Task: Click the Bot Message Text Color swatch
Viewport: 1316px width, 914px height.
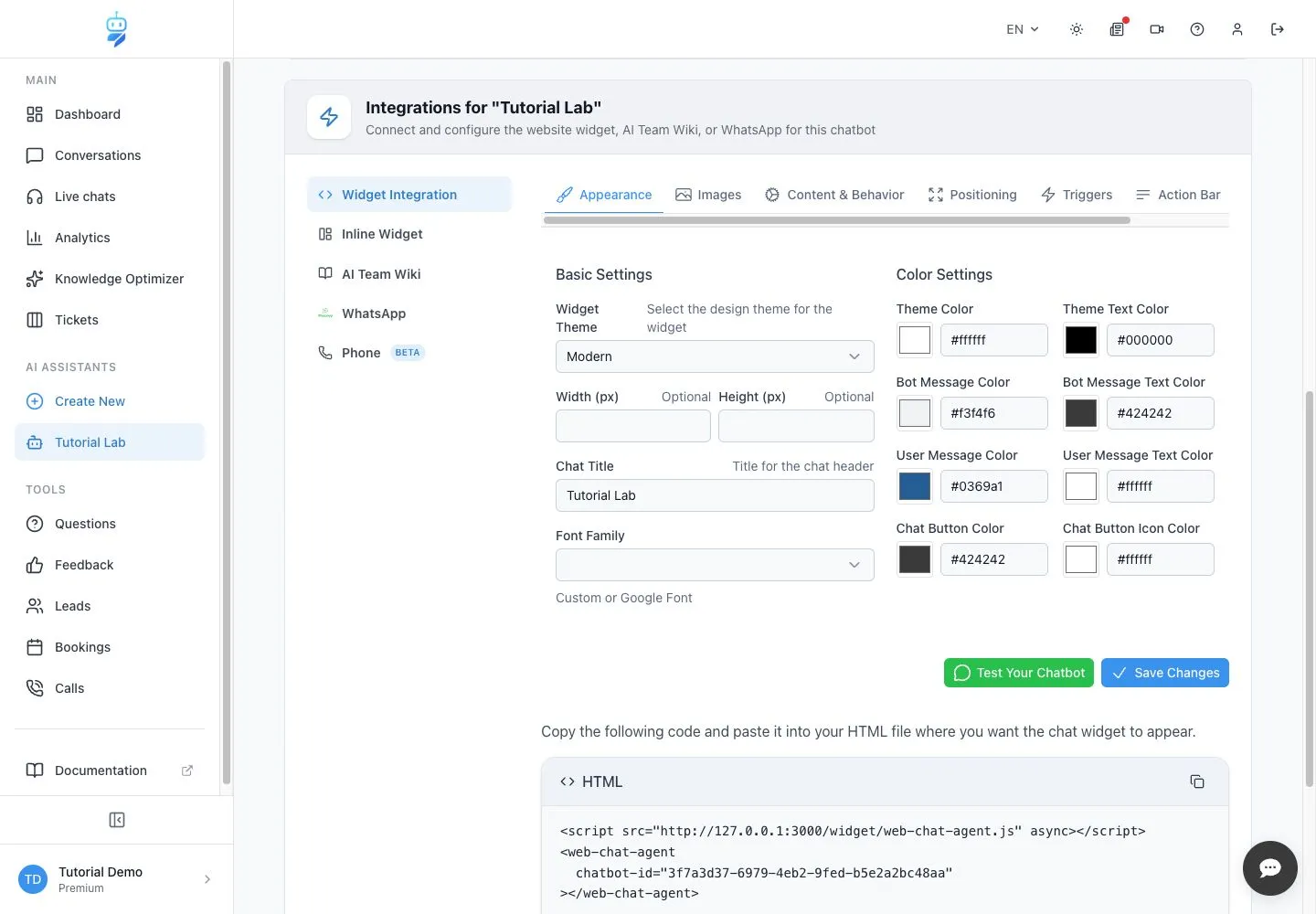Action: click(x=1081, y=413)
